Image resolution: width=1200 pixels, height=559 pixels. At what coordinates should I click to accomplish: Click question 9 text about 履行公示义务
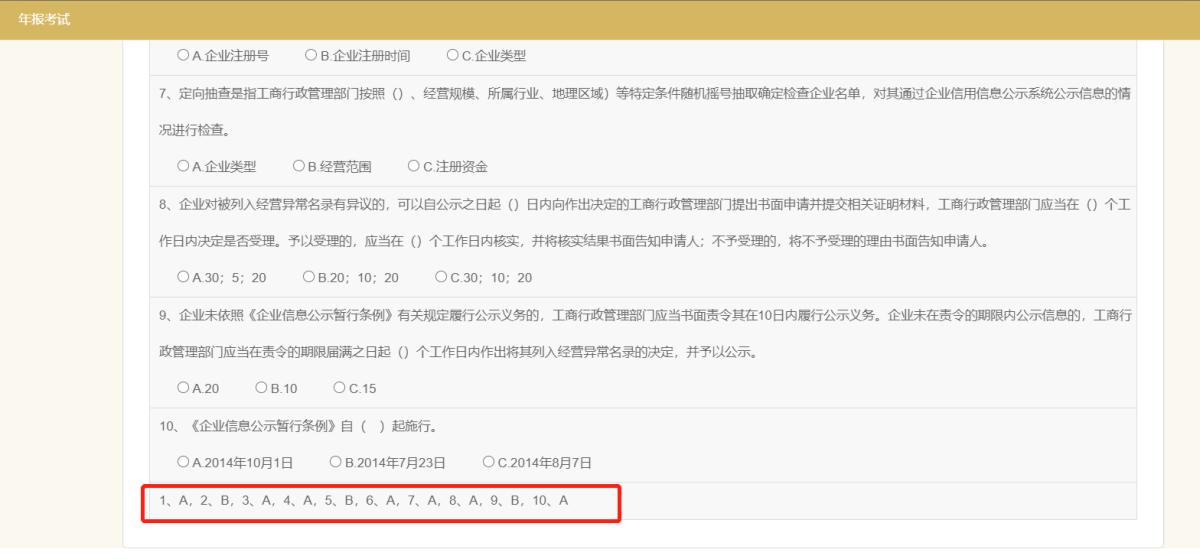tap(645, 334)
